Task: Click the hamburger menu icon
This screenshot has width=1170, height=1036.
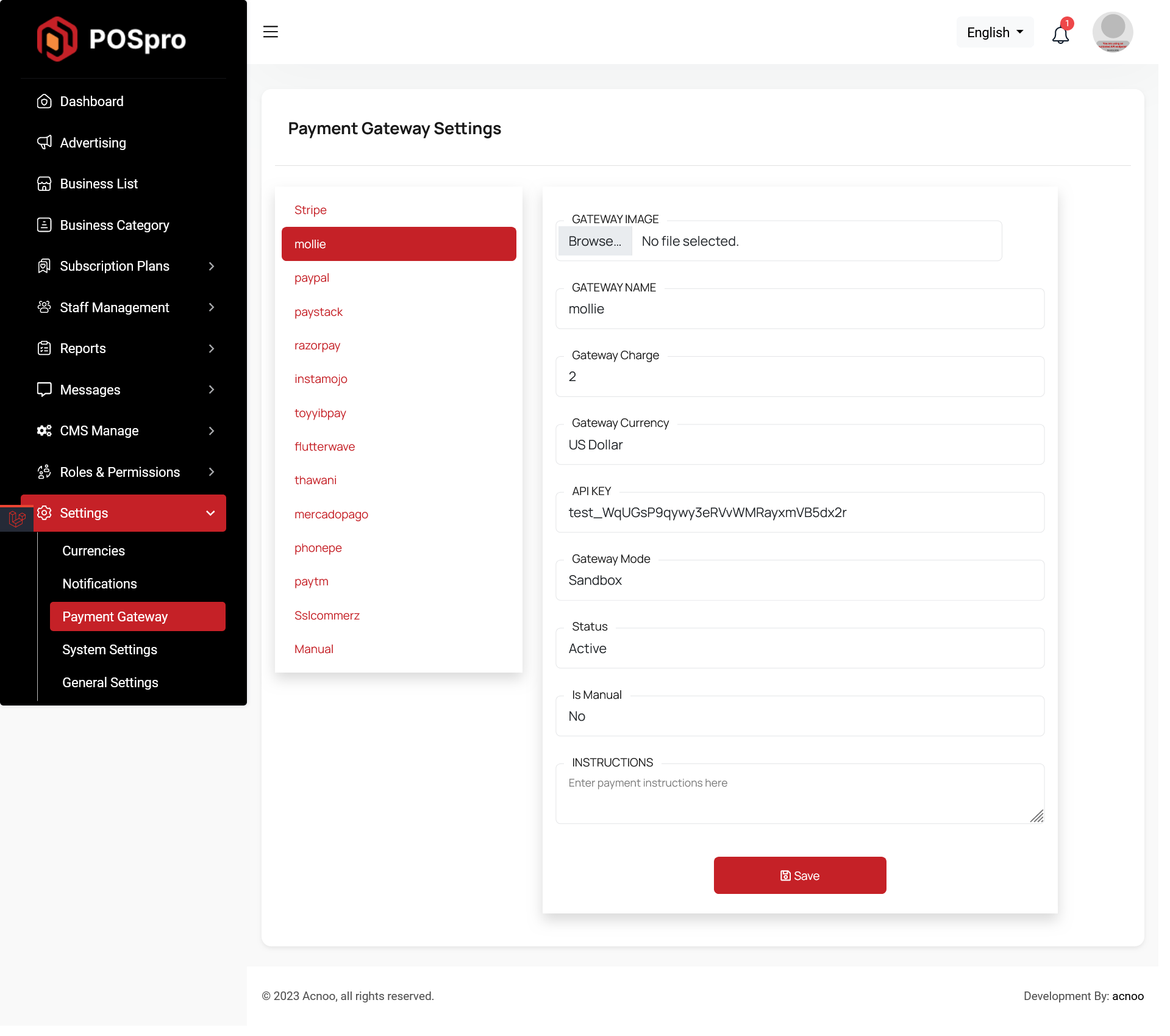Action: pos(270,32)
